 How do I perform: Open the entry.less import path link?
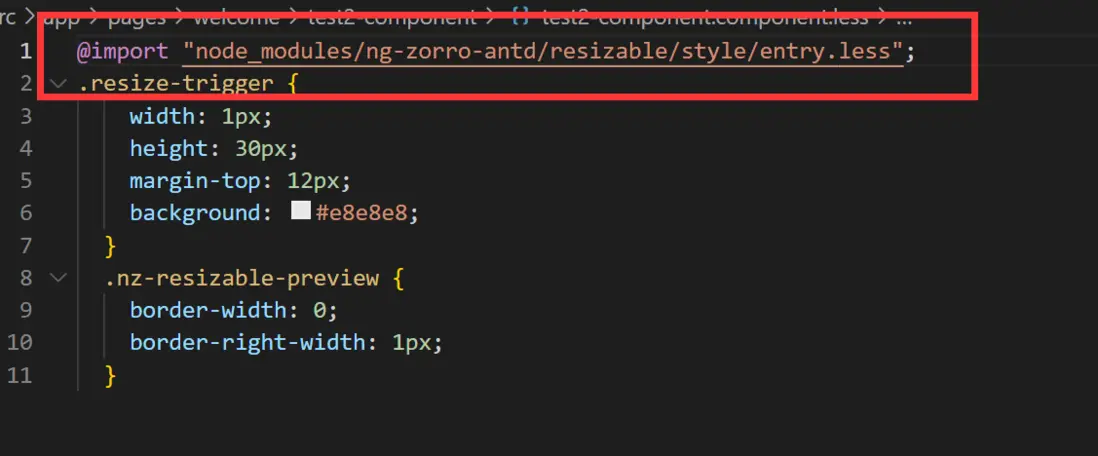[x=543, y=52]
